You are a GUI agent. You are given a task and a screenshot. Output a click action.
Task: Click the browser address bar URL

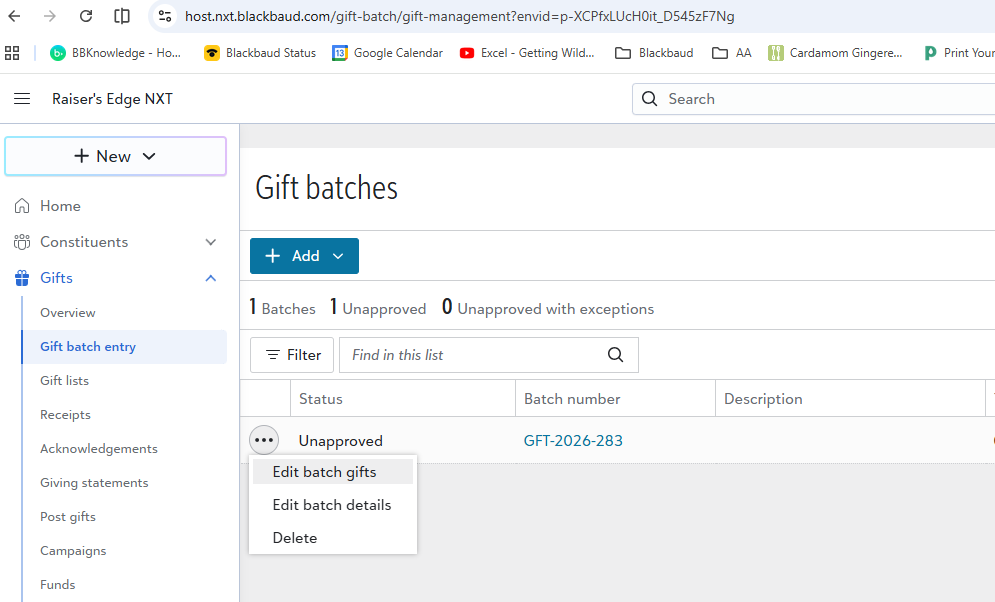459,16
